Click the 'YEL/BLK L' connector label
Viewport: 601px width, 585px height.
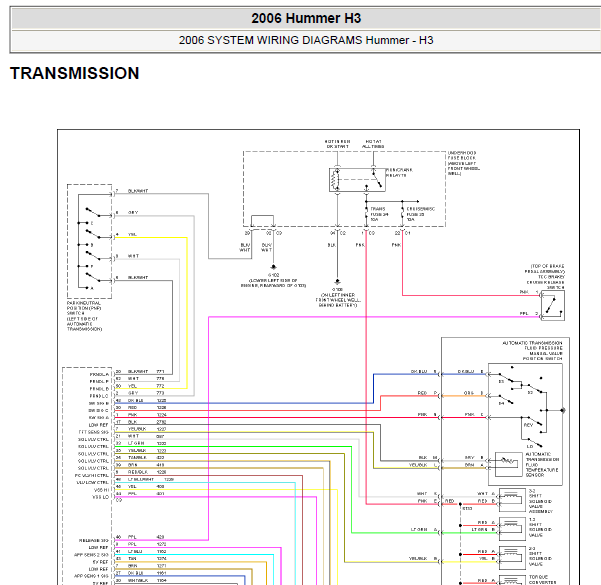[423, 465]
